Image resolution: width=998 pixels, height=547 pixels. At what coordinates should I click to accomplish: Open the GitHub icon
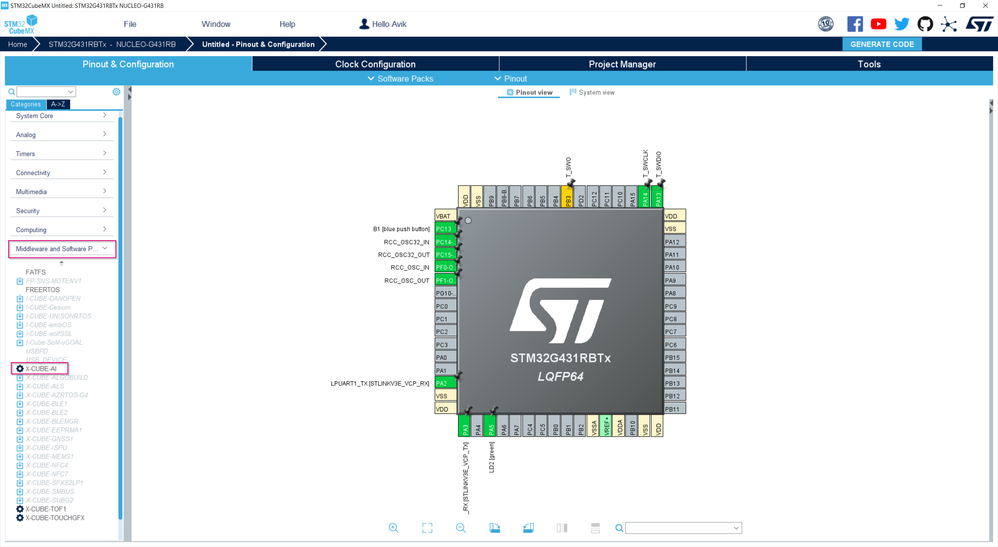tap(925, 24)
